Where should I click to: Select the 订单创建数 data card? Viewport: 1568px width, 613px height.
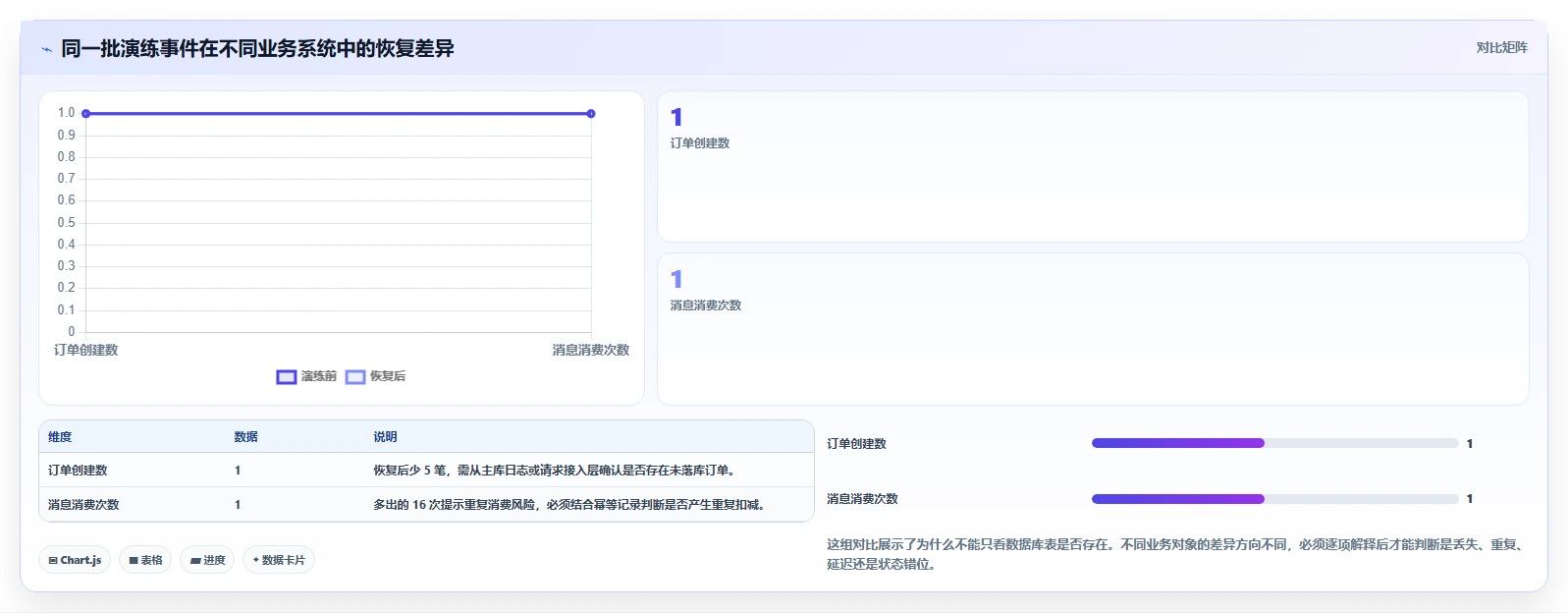(x=1093, y=167)
